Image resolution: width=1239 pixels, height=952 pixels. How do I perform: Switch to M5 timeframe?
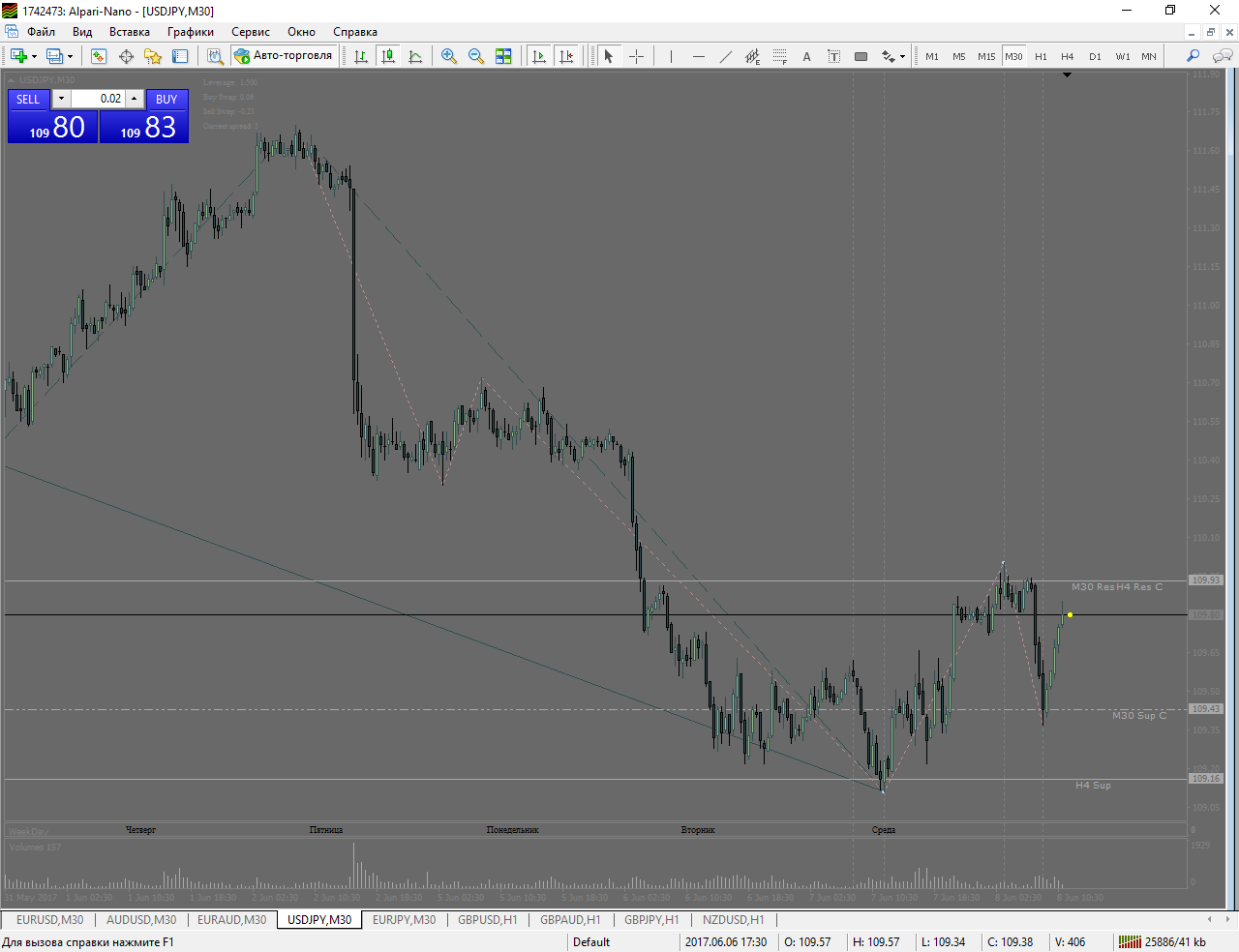[959, 56]
